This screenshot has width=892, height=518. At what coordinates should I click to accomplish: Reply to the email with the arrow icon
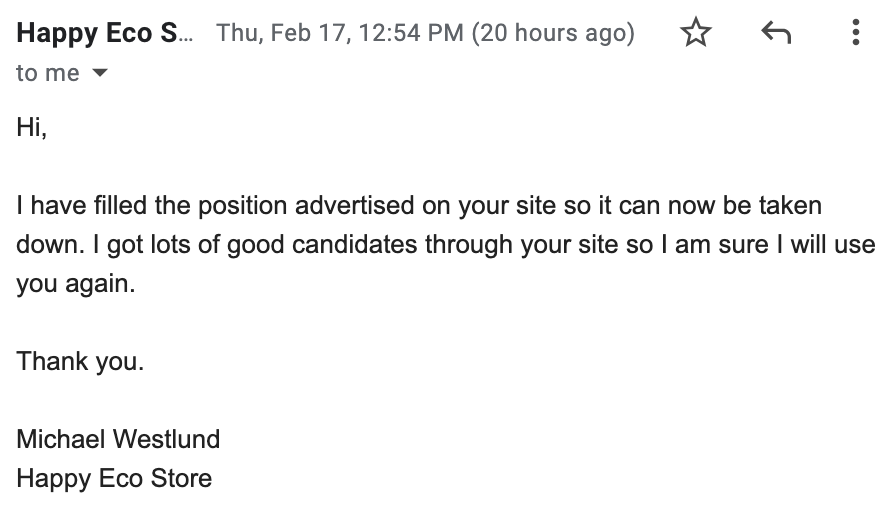click(776, 34)
